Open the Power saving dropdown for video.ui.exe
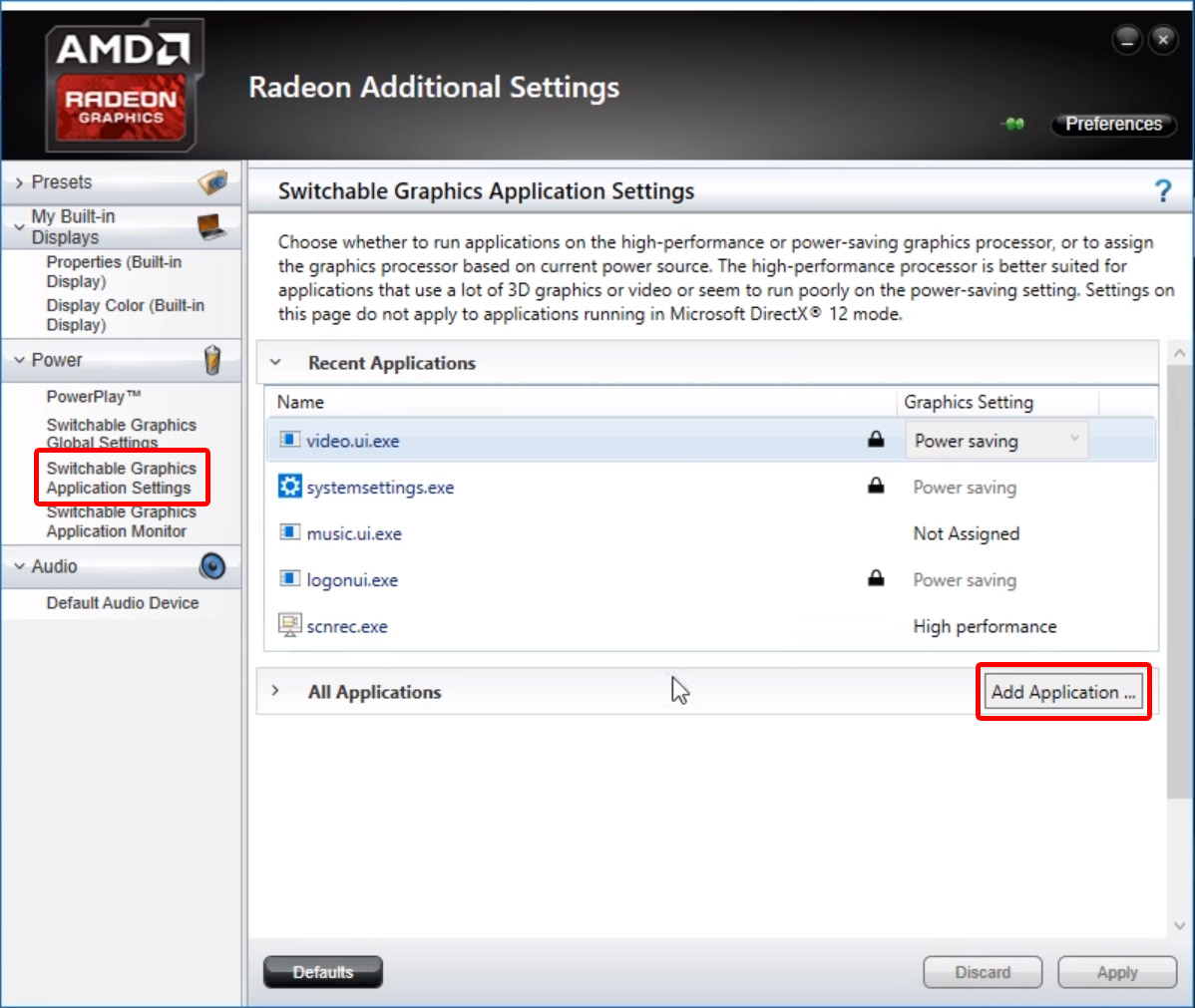This screenshot has height=1008, width=1195. coord(996,441)
